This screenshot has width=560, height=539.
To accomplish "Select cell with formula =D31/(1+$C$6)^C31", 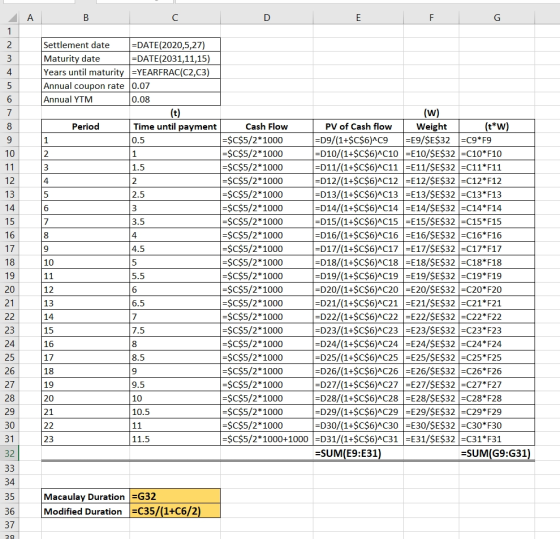I will (x=358, y=439).
